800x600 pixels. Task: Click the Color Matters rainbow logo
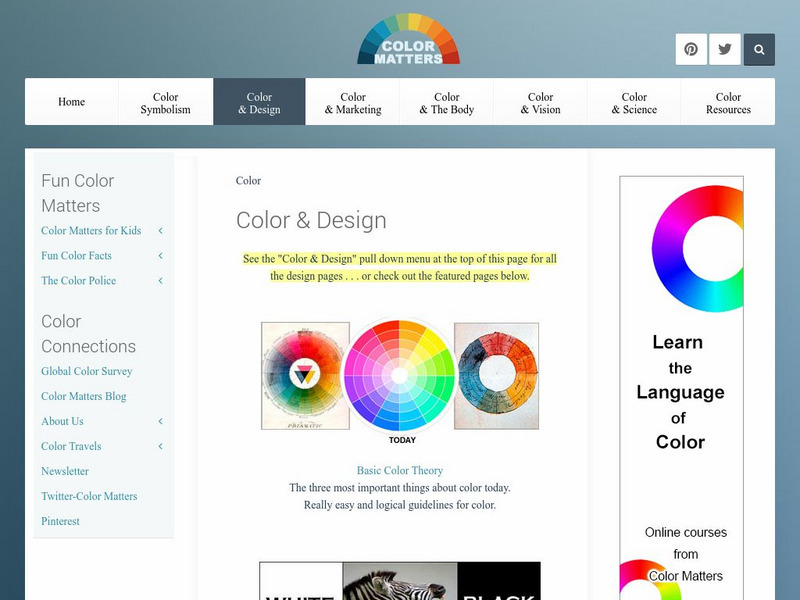click(x=408, y=41)
